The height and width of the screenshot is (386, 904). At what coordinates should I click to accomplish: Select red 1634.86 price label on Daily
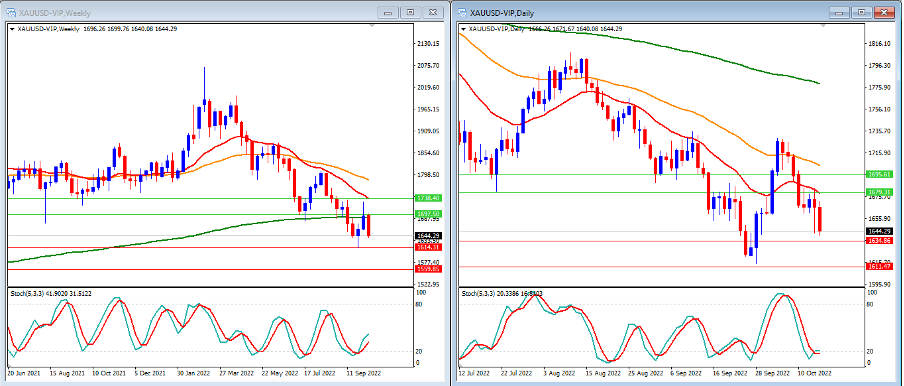pyautogui.click(x=880, y=241)
